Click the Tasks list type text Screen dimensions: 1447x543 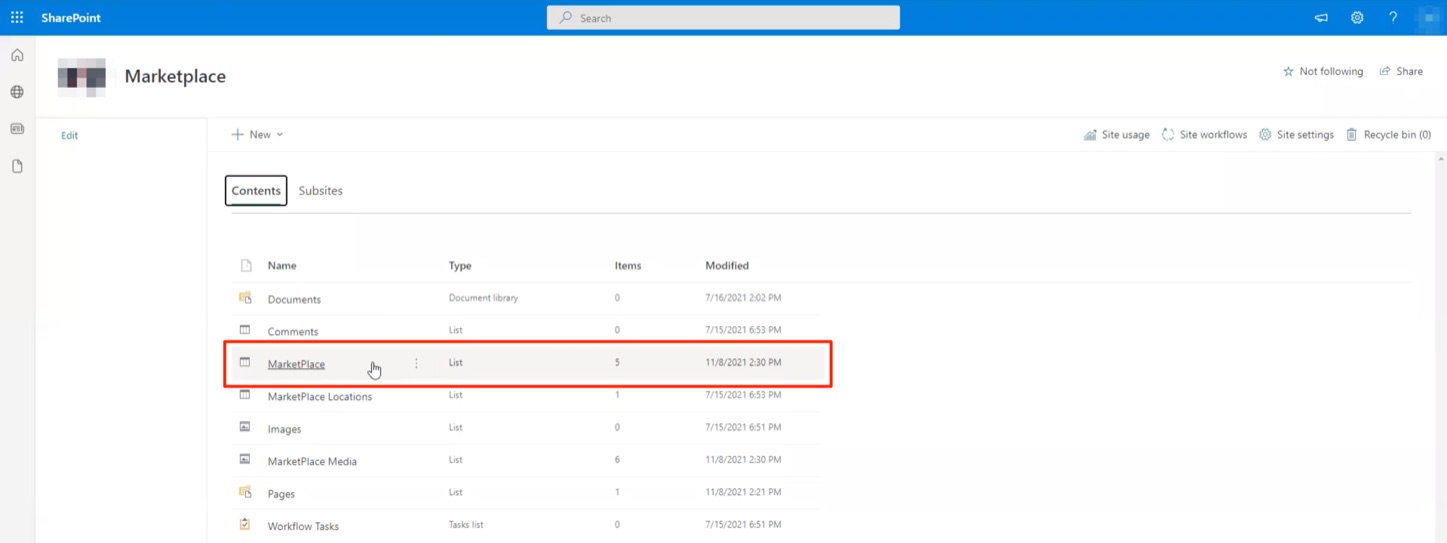tap(466, 524)
